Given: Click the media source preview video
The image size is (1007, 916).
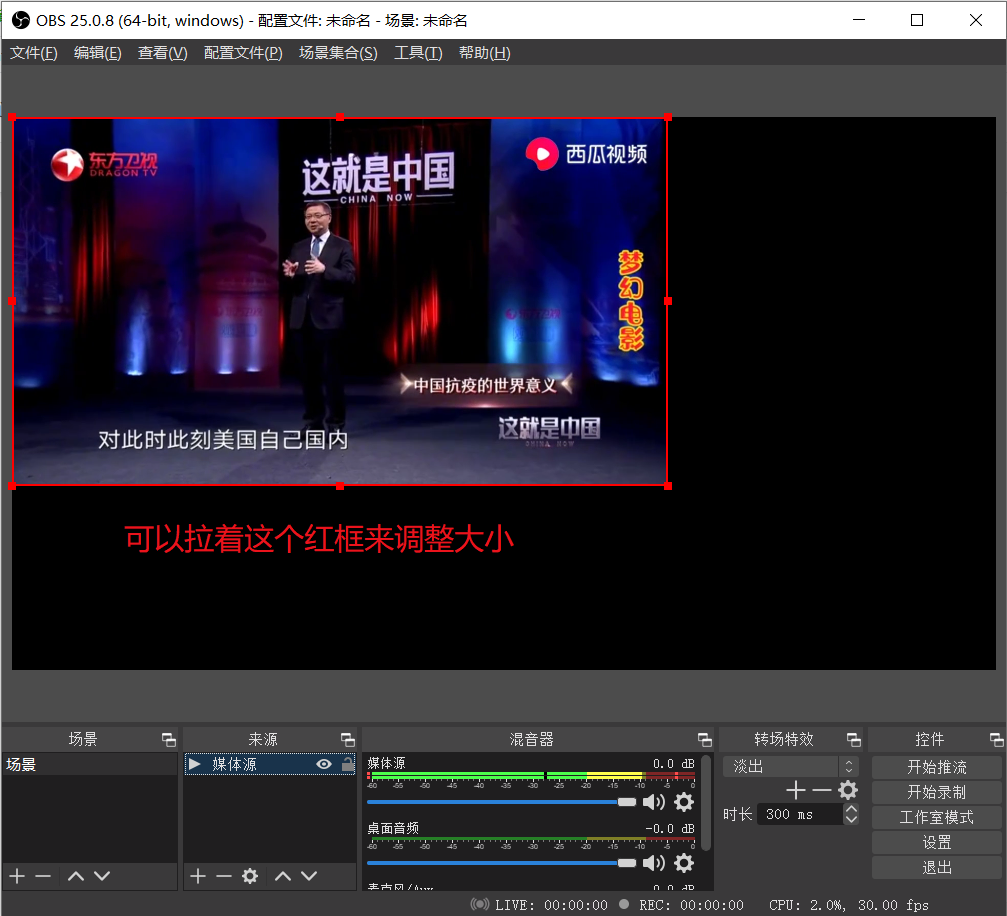Looking at the screenshot, I should pos(340,301).
